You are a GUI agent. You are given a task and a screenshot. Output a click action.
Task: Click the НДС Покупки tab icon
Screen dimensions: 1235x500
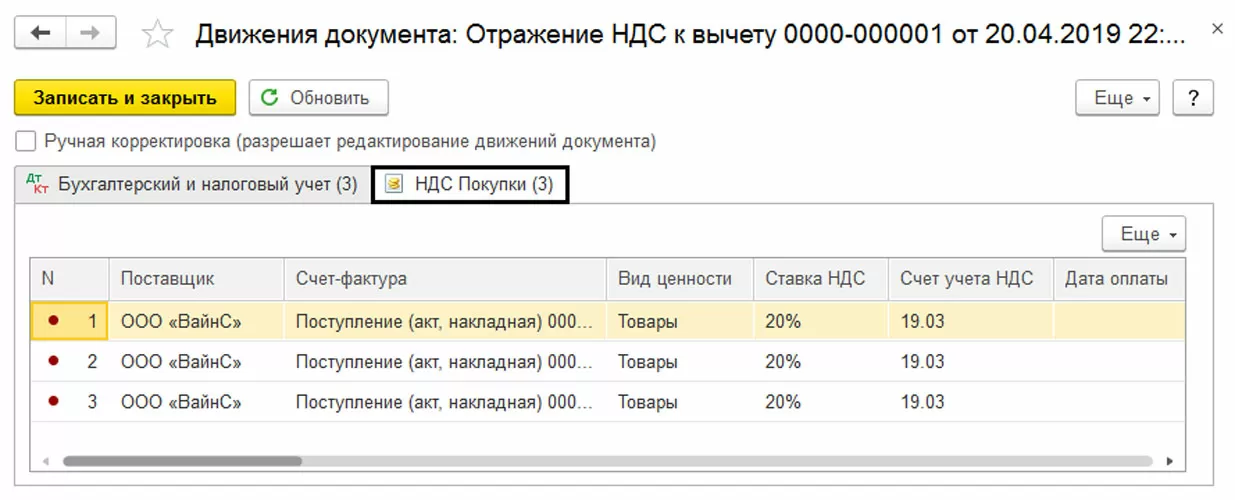click(x=394, y=185)
